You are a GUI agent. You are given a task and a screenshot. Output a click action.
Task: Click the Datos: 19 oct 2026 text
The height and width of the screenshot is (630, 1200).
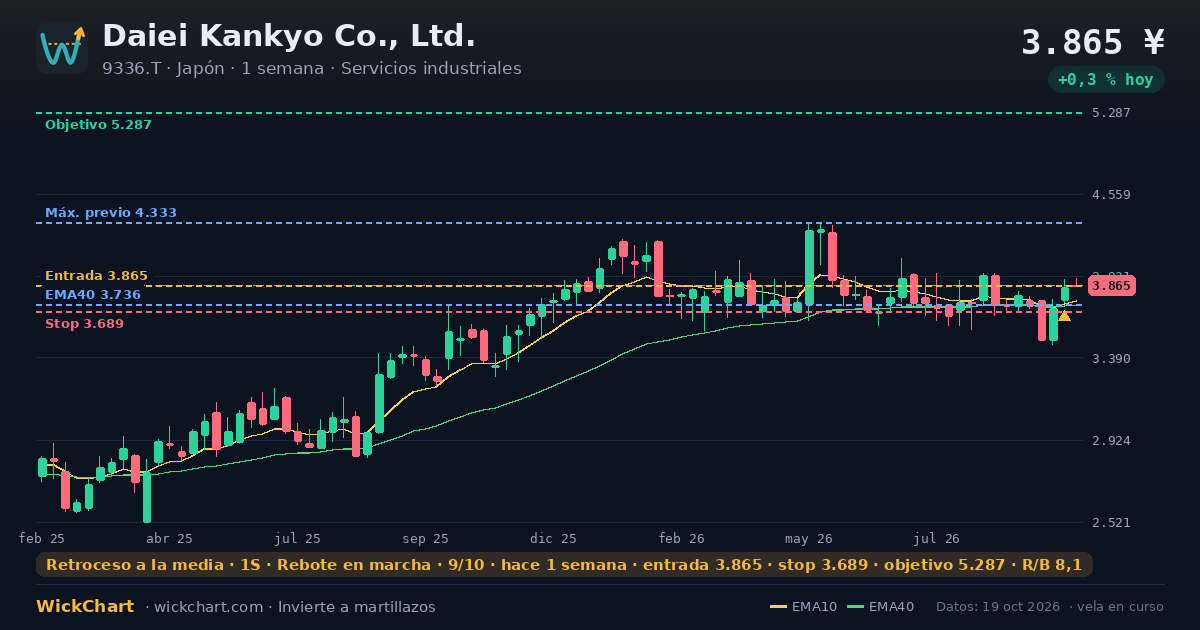coord(1000,607)
